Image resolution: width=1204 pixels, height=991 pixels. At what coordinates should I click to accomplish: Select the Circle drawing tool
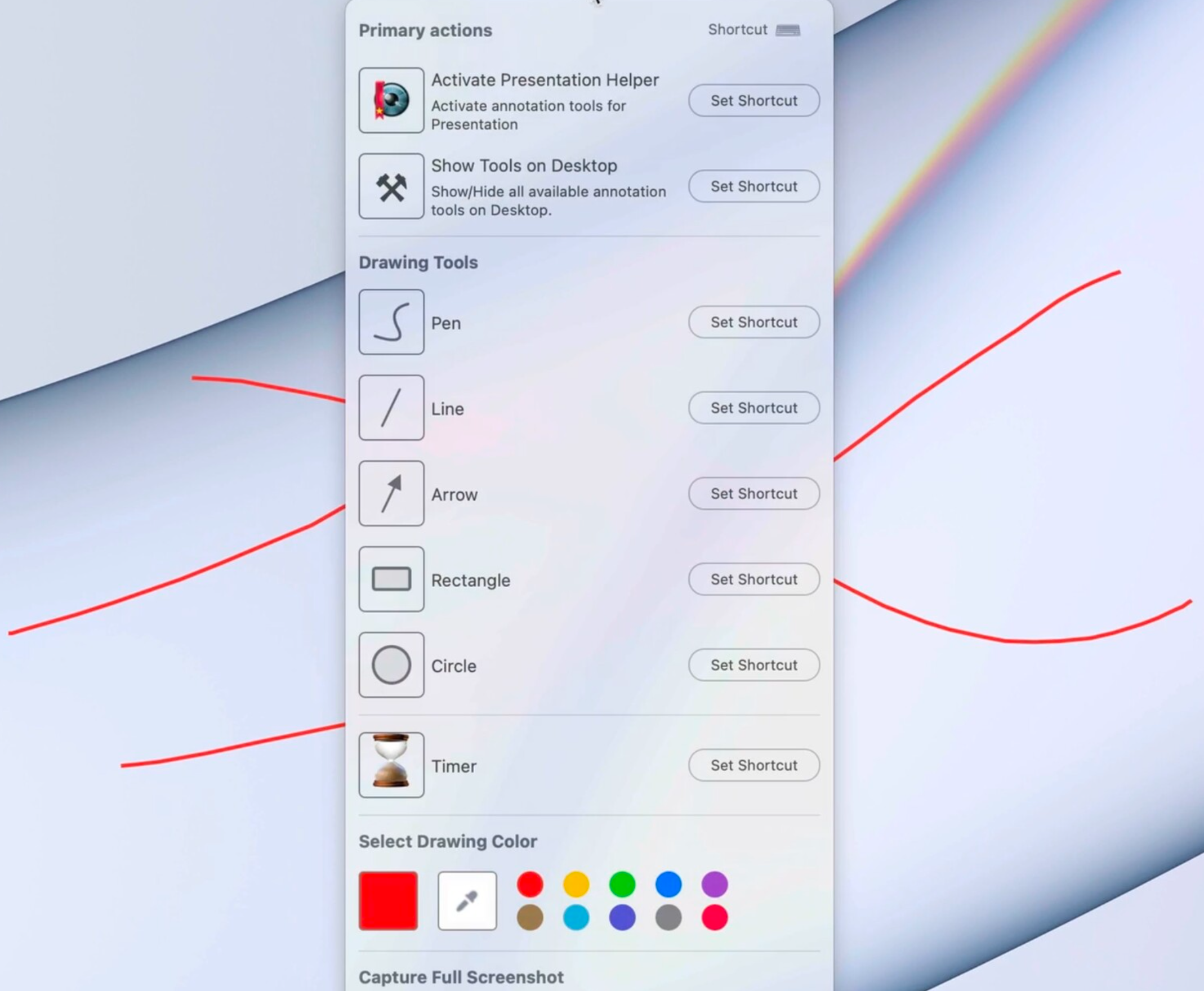coord(391,665)
